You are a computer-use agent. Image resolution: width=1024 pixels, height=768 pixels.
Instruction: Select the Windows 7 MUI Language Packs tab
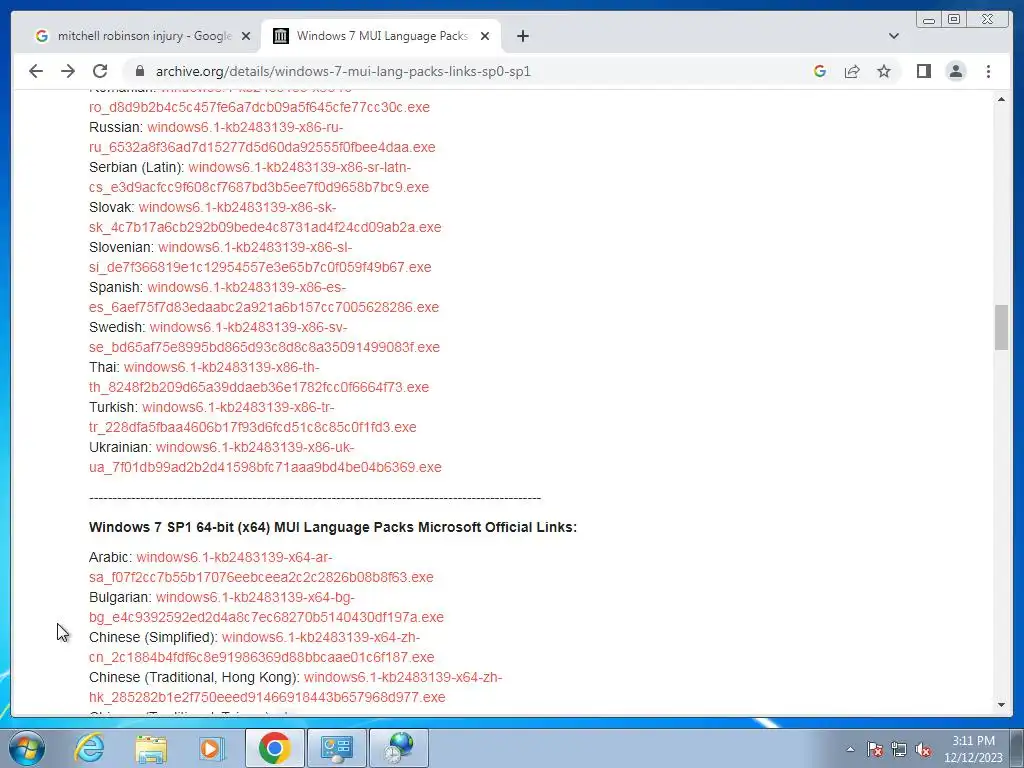381,36
